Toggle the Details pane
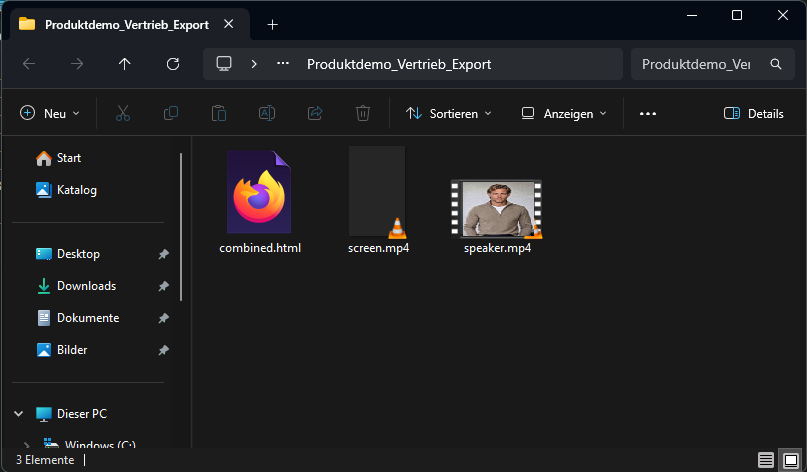Image resolution: width=807 pixels, height=472 pixels. click(x=753, y=113)
